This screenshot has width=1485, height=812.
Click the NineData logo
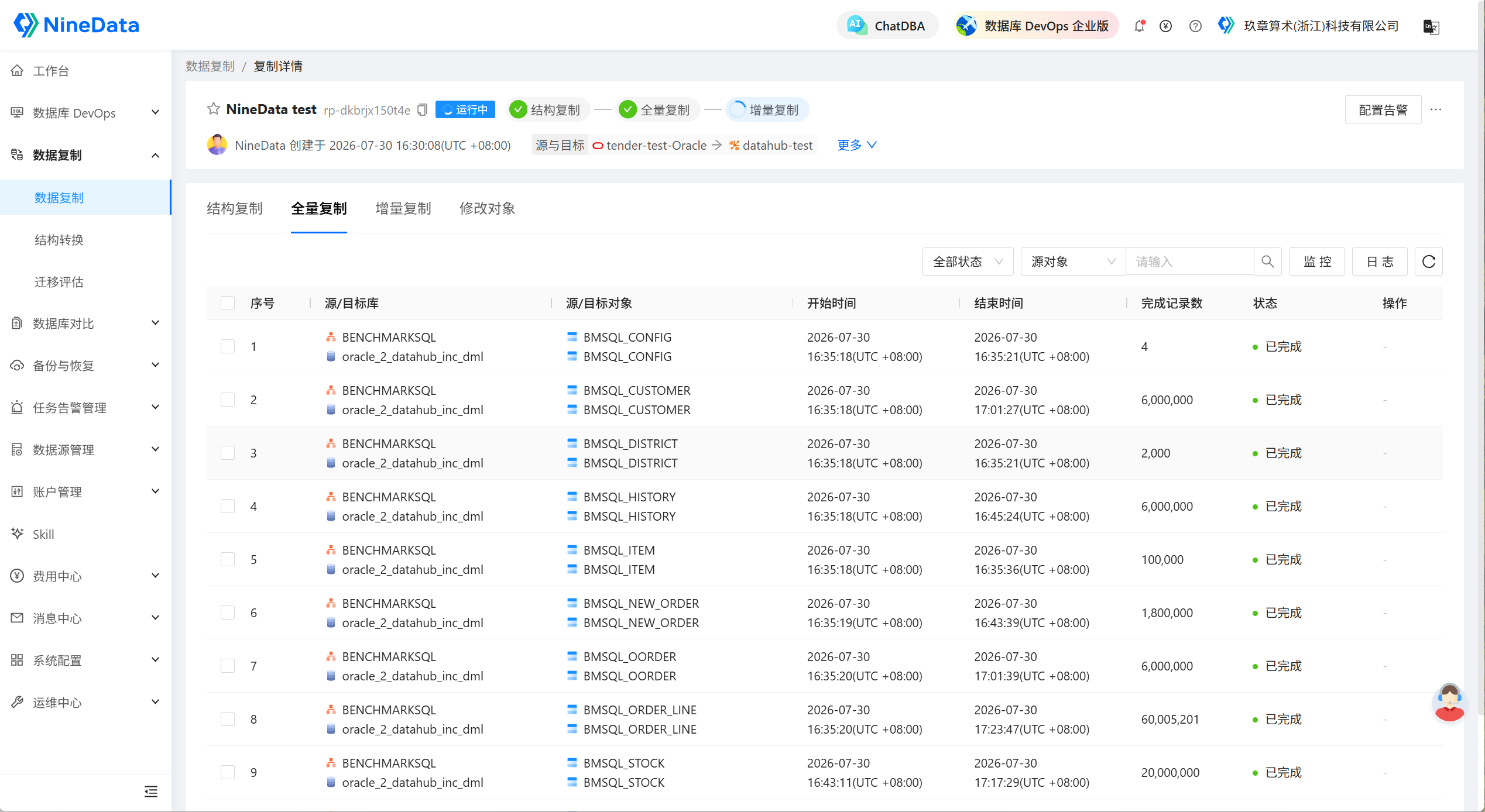[x=76, y=25]
